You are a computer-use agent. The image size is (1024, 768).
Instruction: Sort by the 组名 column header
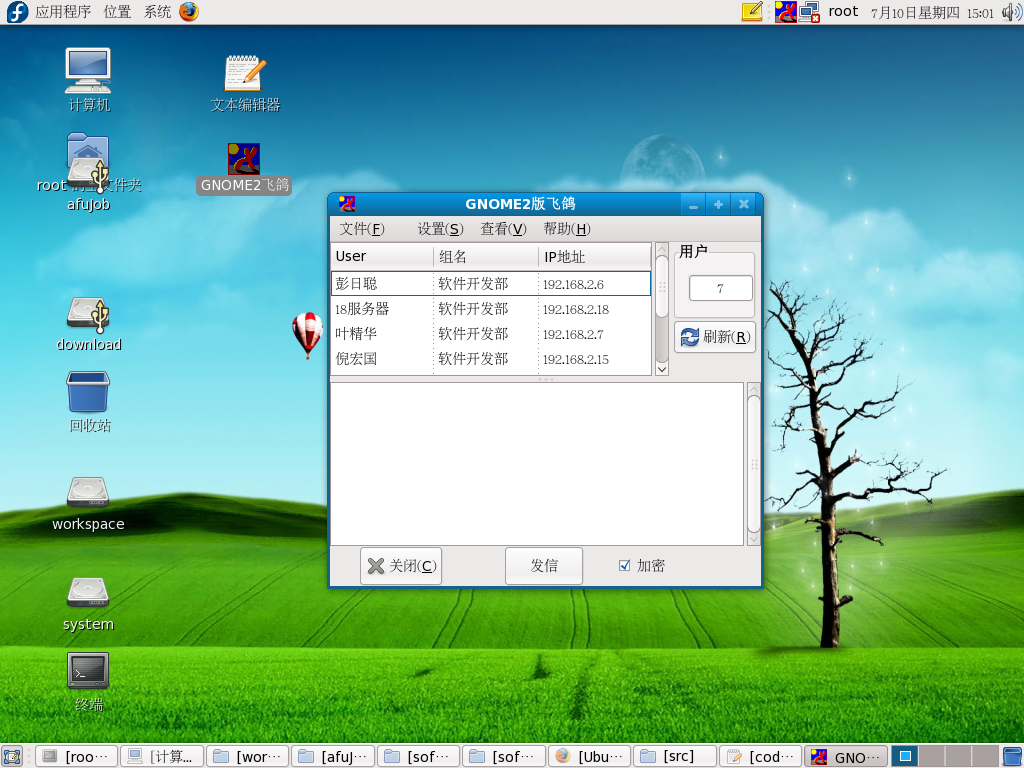486,256
